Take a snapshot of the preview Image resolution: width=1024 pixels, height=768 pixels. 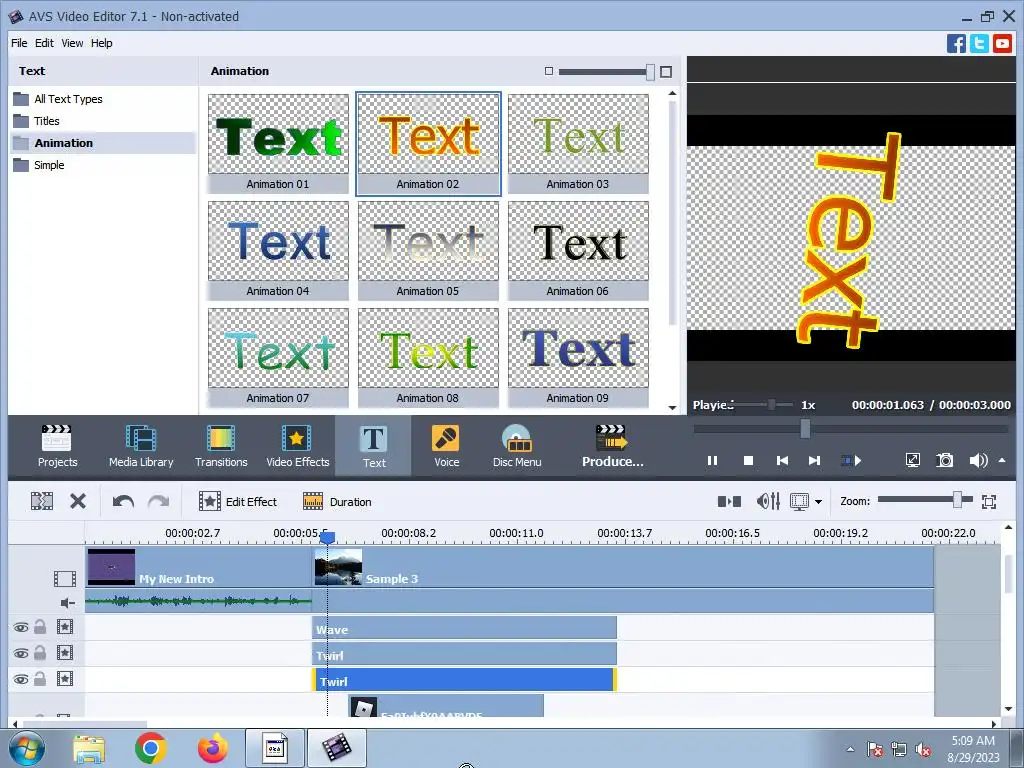(x=944, y=460)
